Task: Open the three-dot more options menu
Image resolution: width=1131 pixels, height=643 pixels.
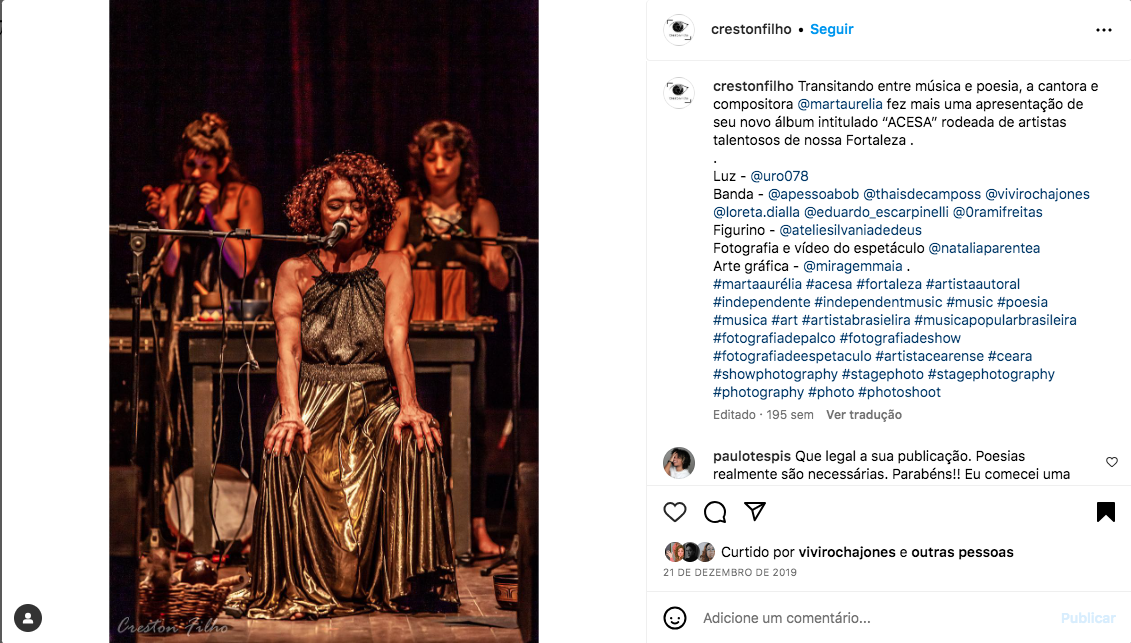Action: click(1104, 30)
